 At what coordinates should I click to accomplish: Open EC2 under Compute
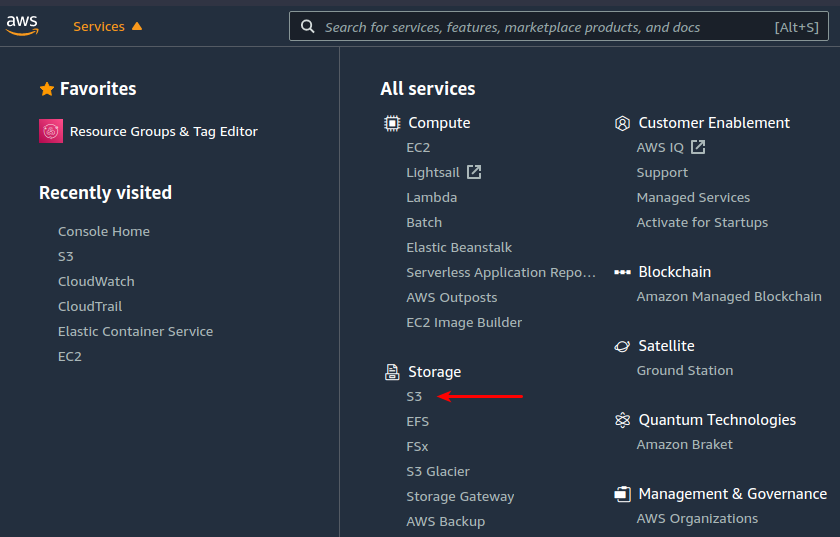pyautogui.click(x=418, y=147)
